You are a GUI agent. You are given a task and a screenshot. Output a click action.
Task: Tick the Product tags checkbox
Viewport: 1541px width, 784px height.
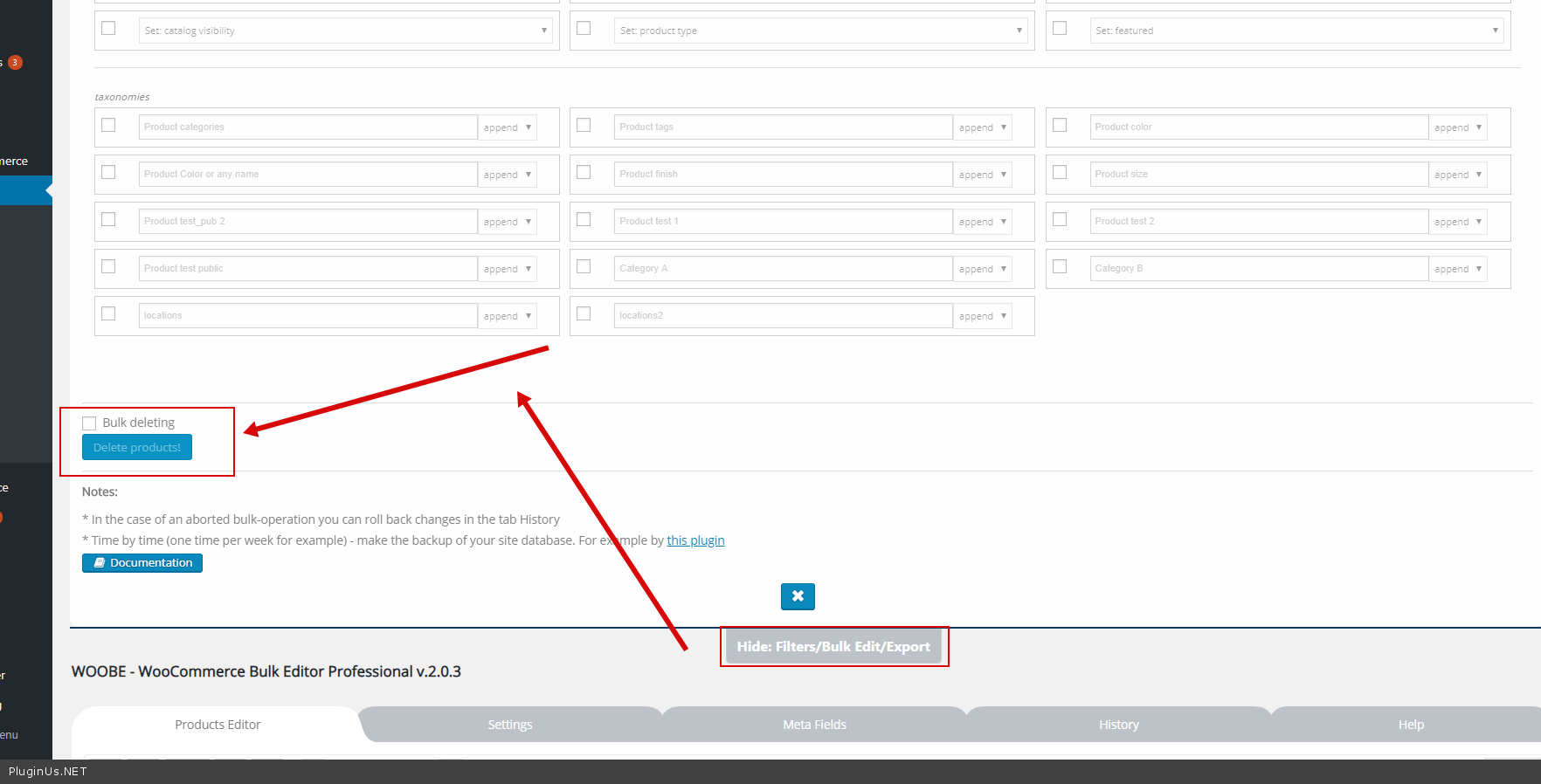pos(584,125)
